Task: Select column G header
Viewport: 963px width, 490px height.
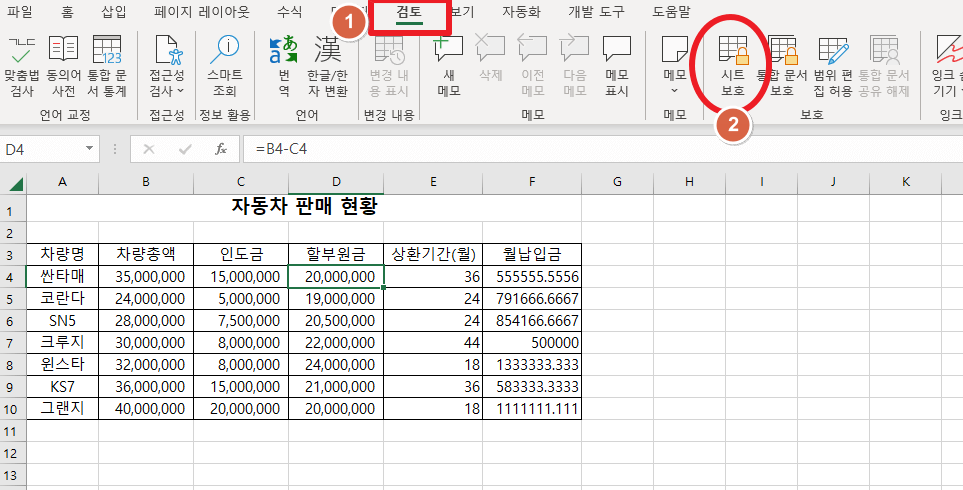Action: pyautogui.click(x=617, y=182)
